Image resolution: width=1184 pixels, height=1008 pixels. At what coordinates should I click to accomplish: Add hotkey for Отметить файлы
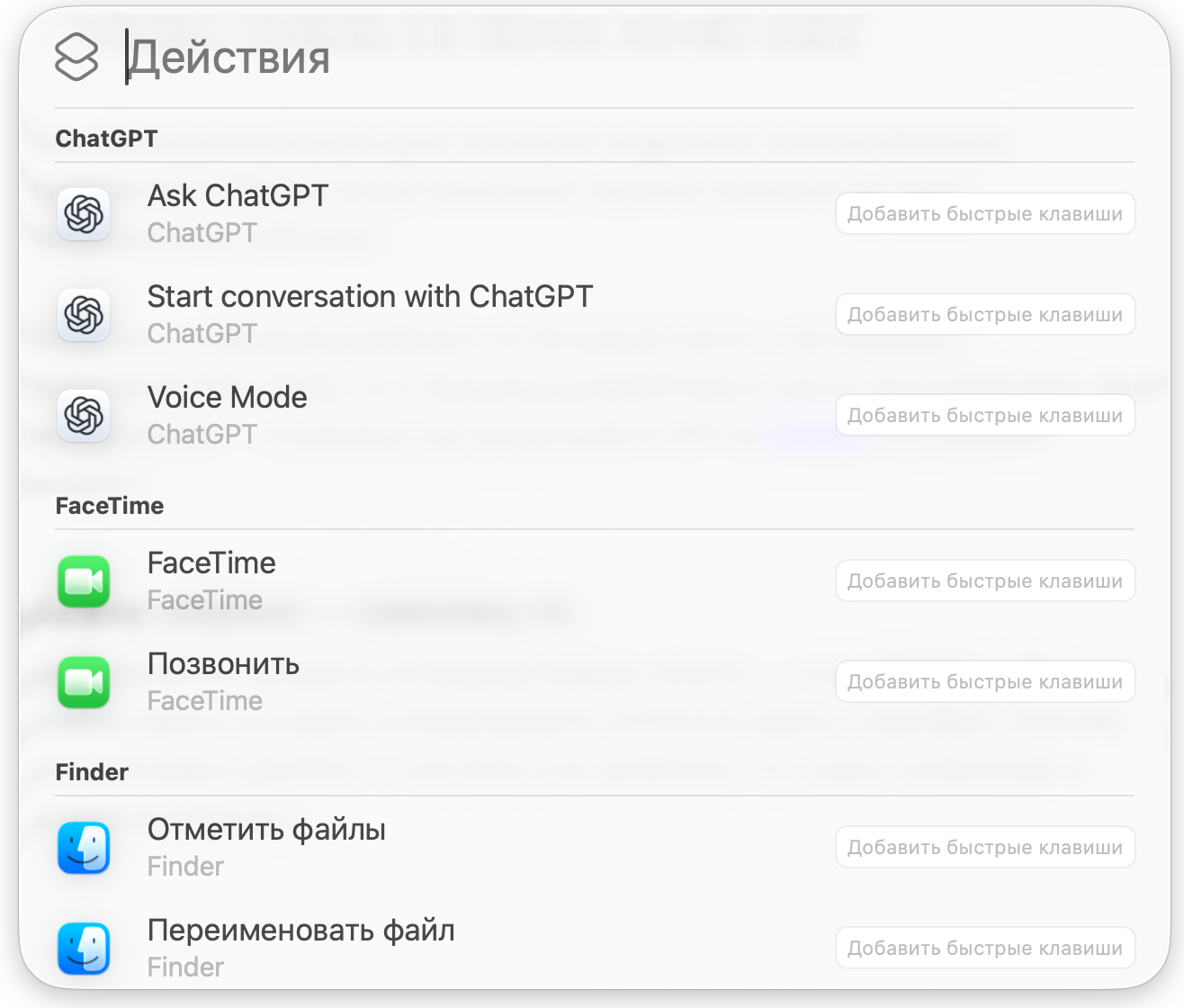pos(984,848)
